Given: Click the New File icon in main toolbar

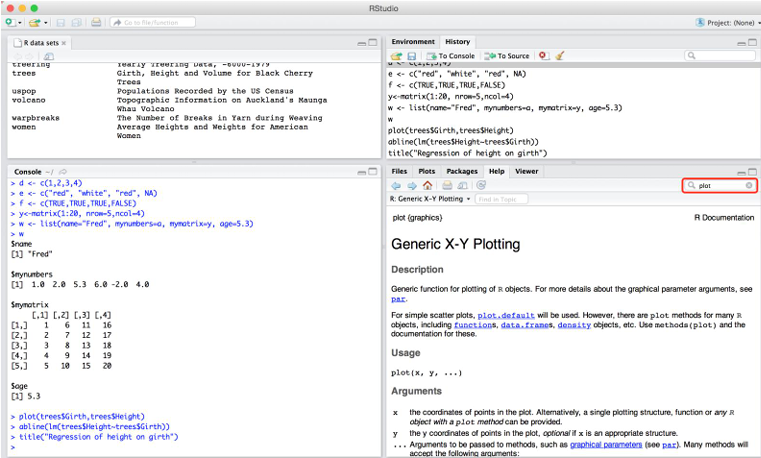Looking at the screenshot, I should [x=10, y=22].
